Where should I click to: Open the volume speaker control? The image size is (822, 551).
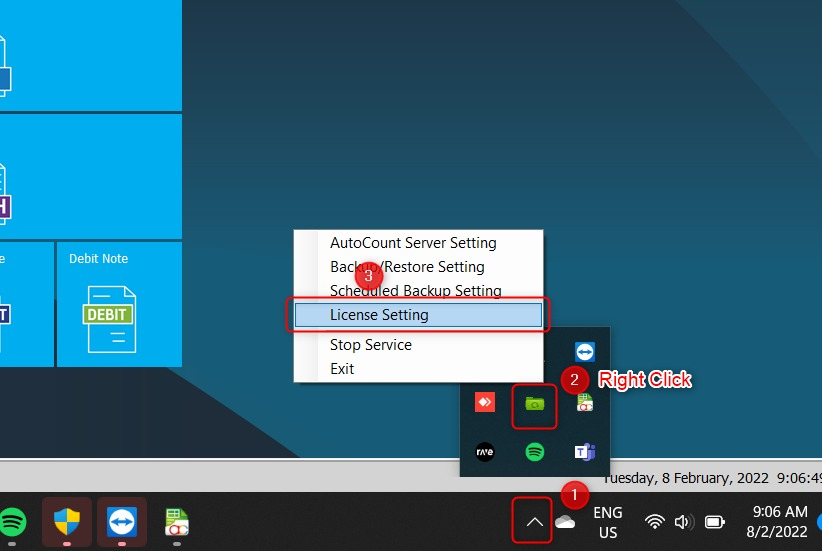(x=684, y=522)
